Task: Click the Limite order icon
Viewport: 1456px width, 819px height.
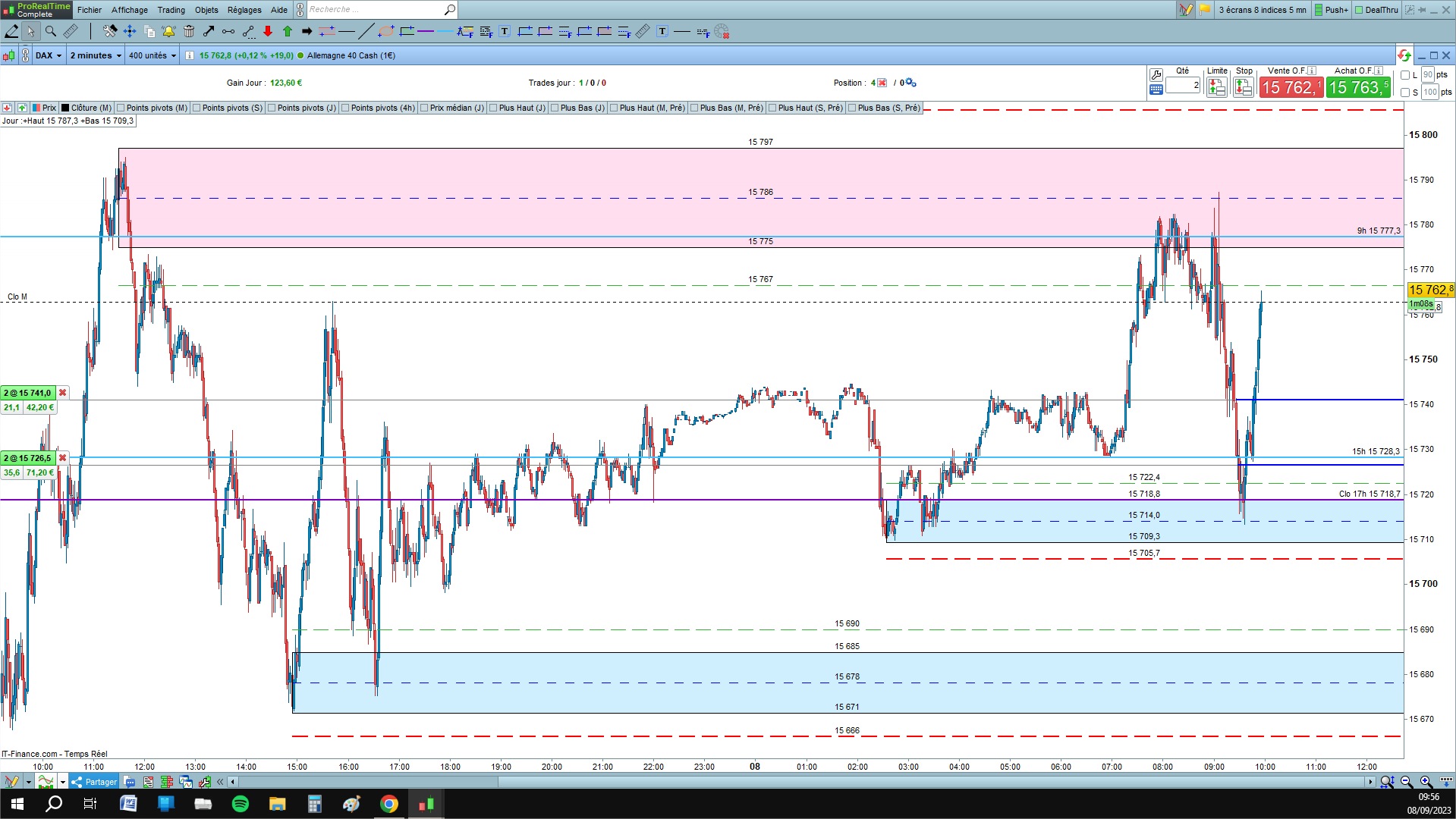Action: pos(1217,87)
